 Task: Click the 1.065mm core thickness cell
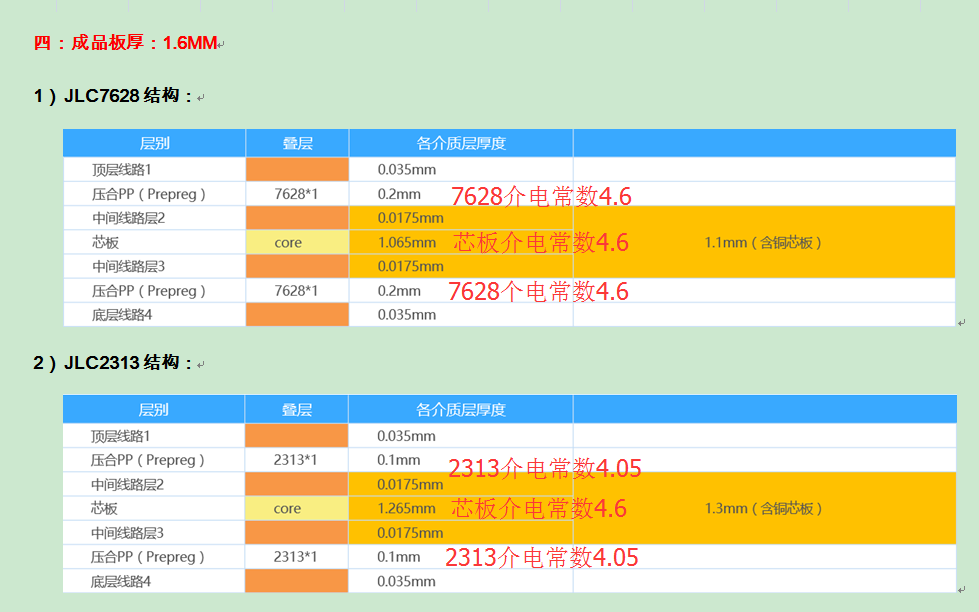pyautogui.click(x=407, y=243)
